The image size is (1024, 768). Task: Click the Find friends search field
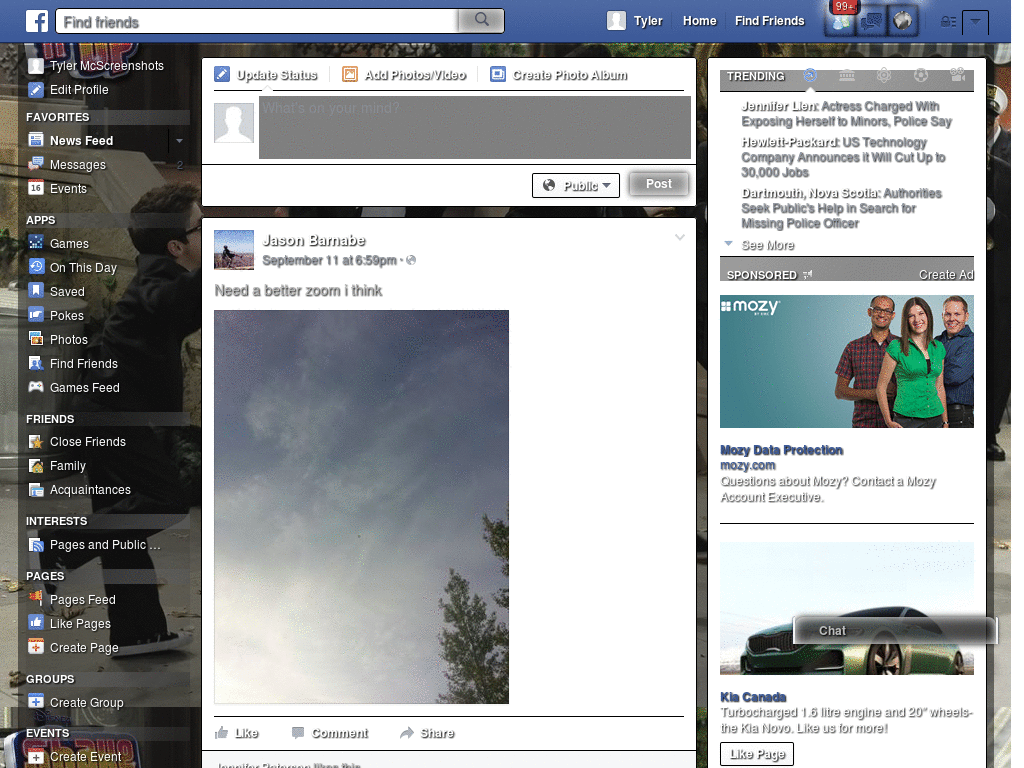coord(257,22)
